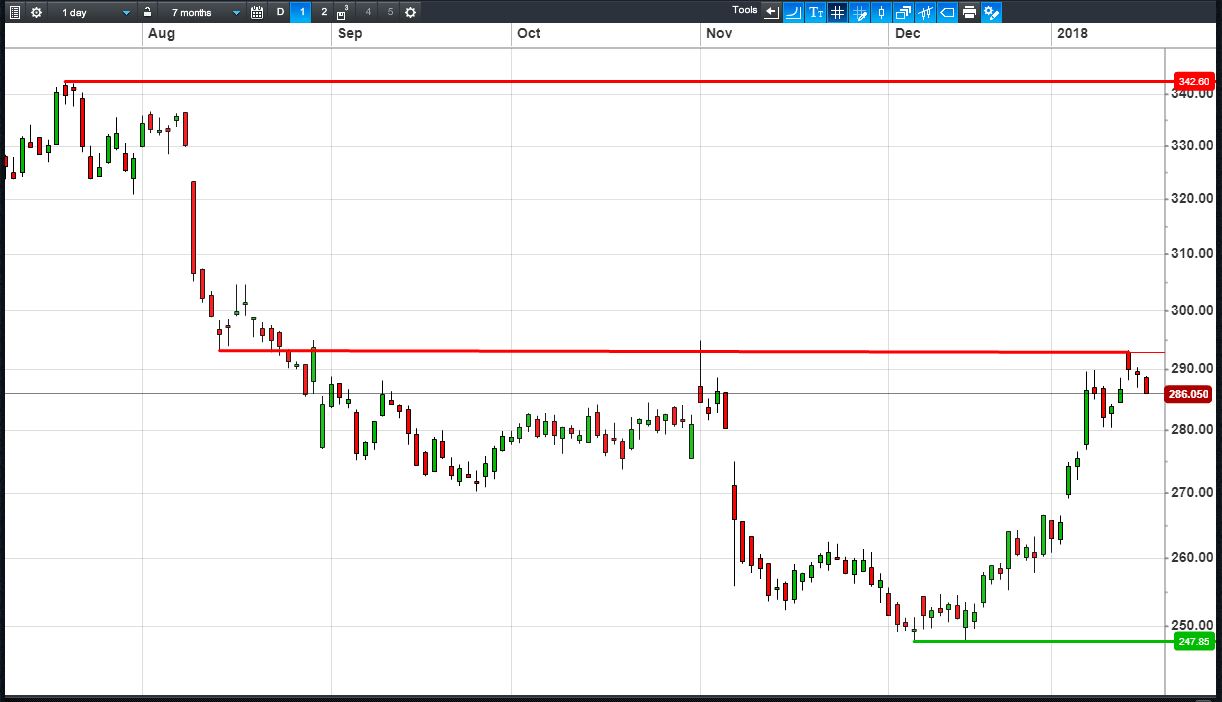Click the Nov axis label

pos(718,34)
